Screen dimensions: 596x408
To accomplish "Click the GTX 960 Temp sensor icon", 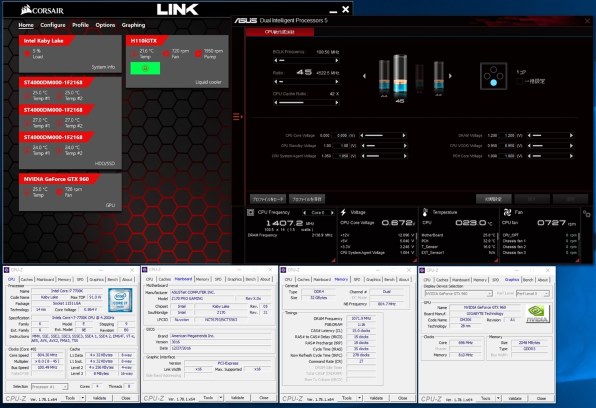I will 27,192.
